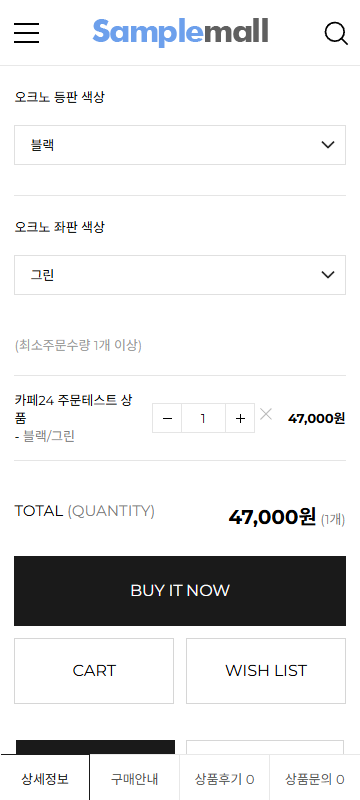This screenshot has height=800, width=360.
Task: Remove the 블랙/그린 option with the X icon
Action: coord(266,414)
